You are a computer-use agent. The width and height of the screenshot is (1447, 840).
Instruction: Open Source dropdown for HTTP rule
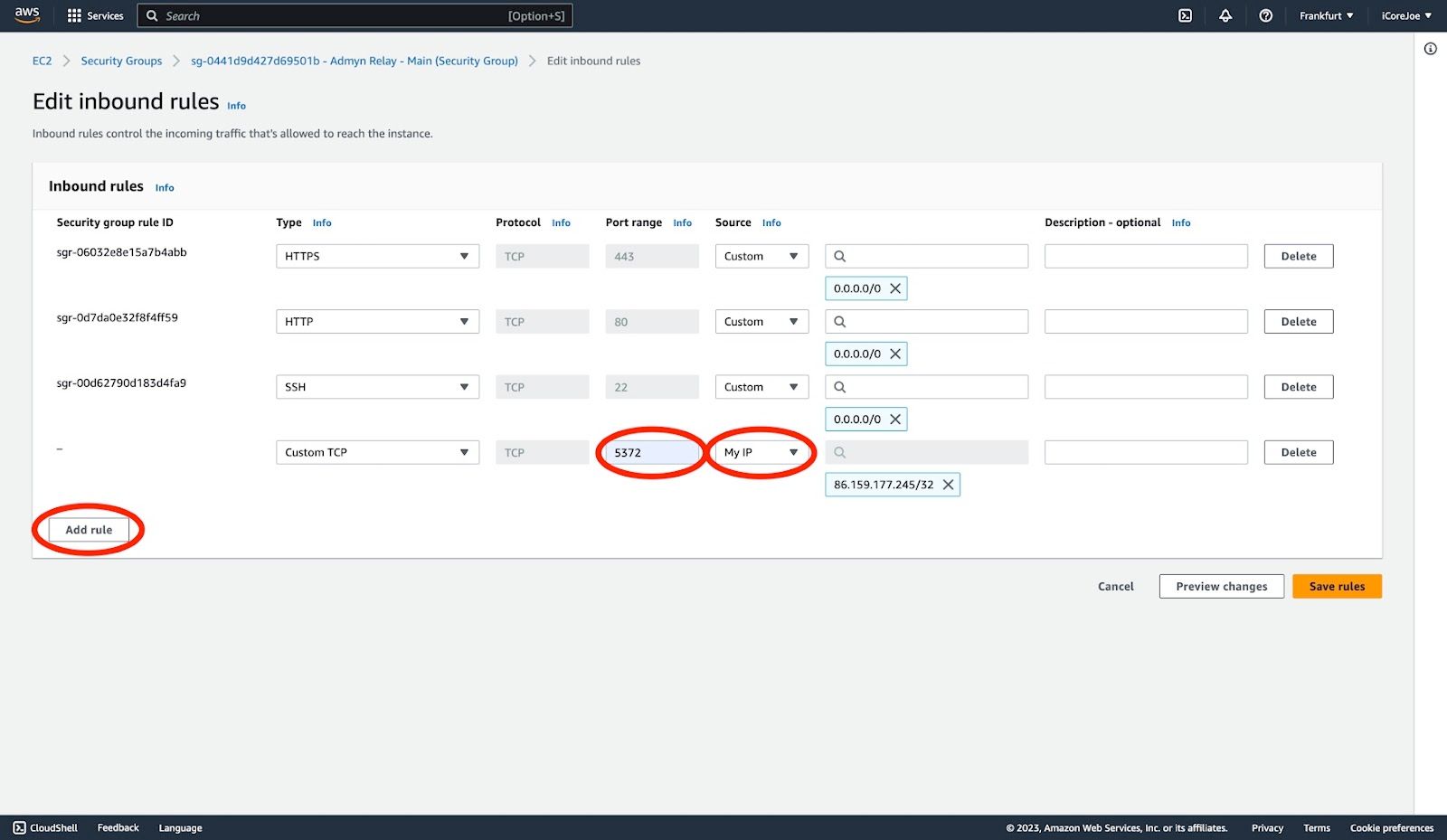[x=761, y=322]
